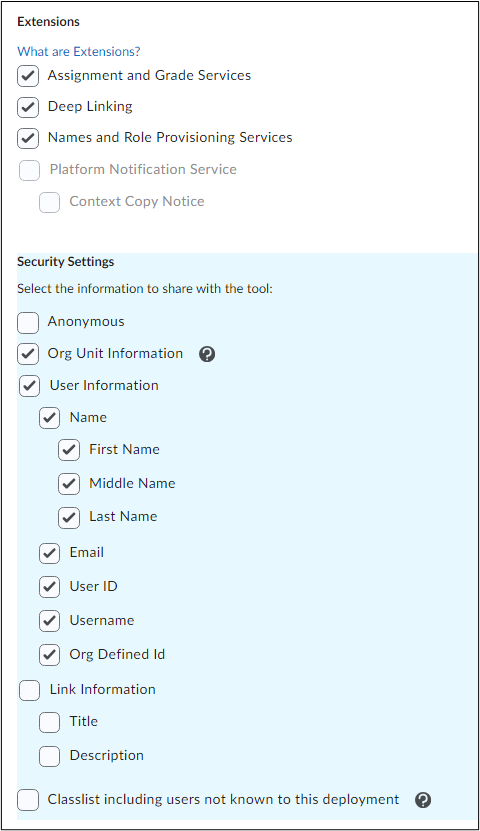
Task: Enable the Link Information checkbox
Action: (30, 690)
